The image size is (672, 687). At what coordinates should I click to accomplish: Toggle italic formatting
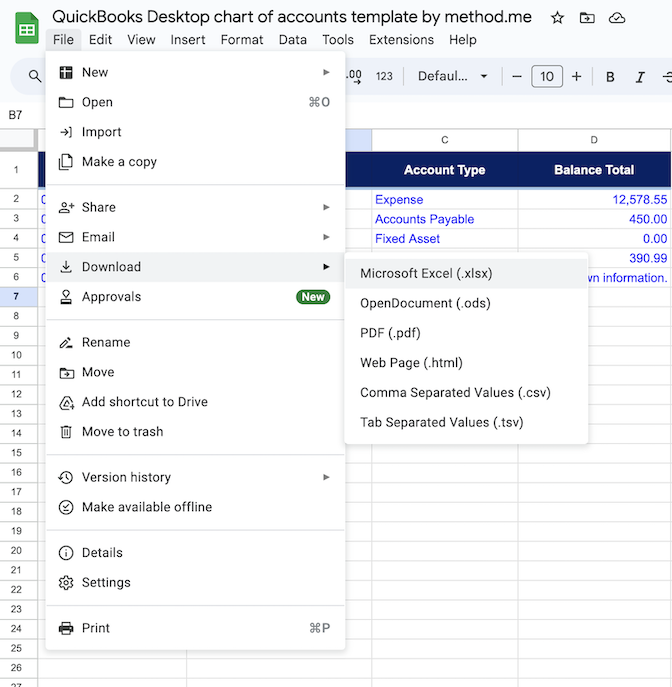click(x=640, y=77)
